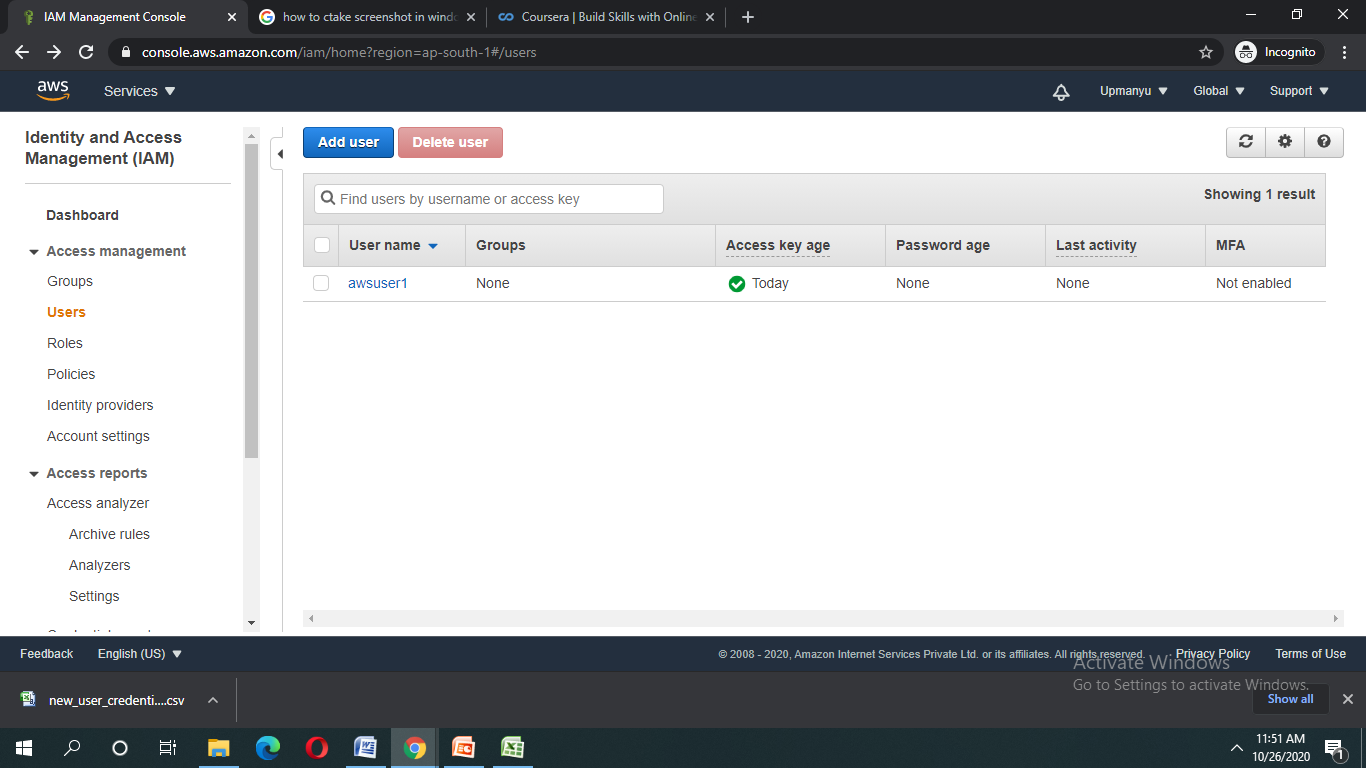Open Chrome menu three dots

pos(1345,52)
